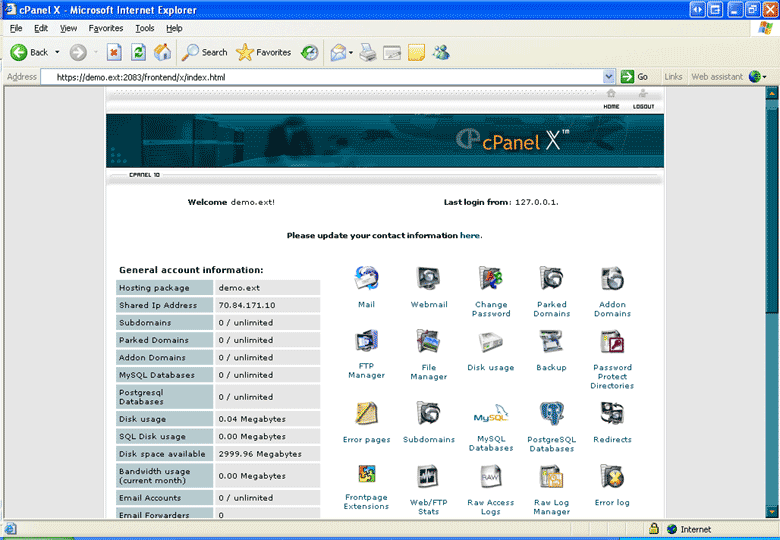This screenshot has width=780, height=540.
Task: Click the Web assistant label
Action: (717, 77)
